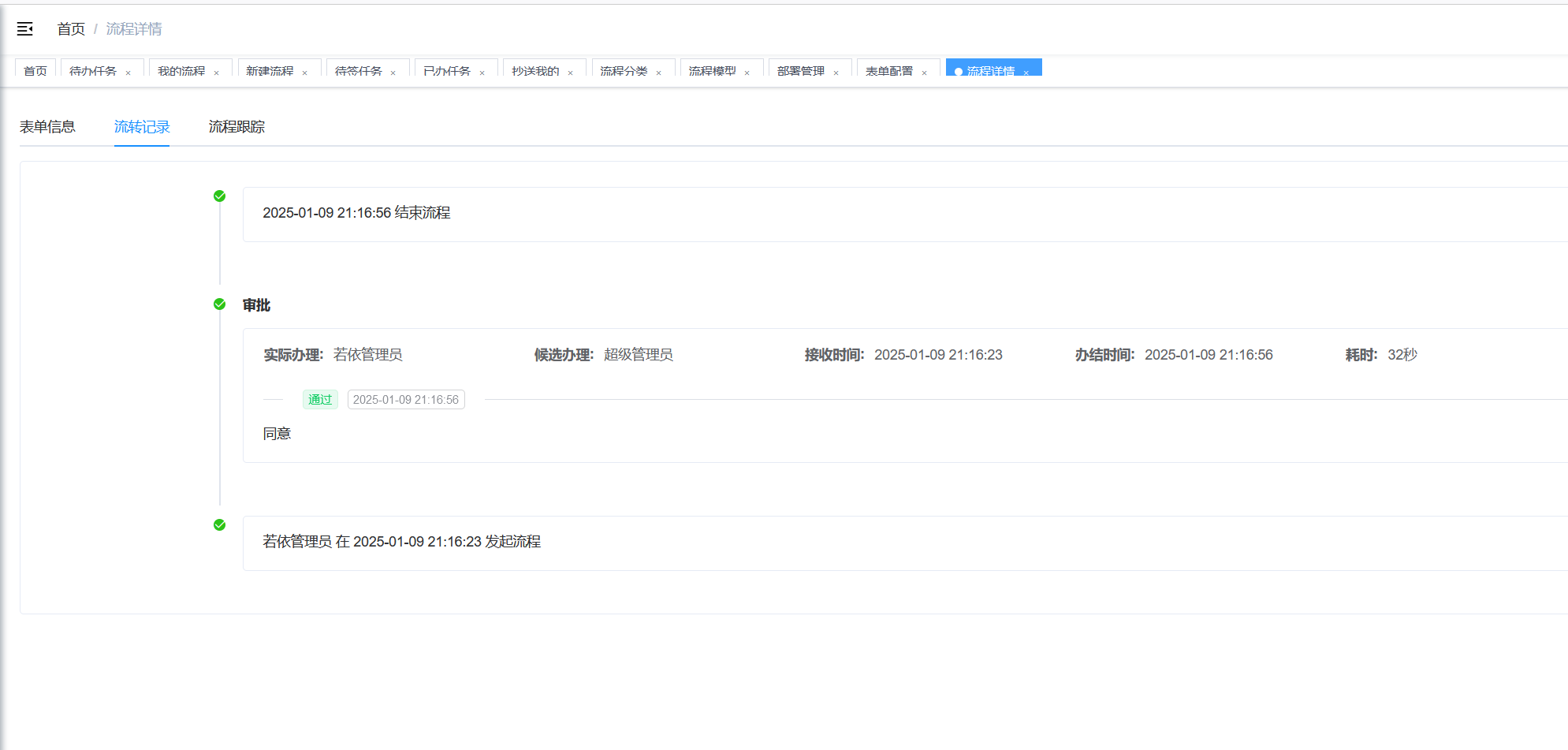Collapse the sidebar with the hamburger icon
Image resolution: width=1568 pixels, height=750 pixels.
(x=25, y=29)
